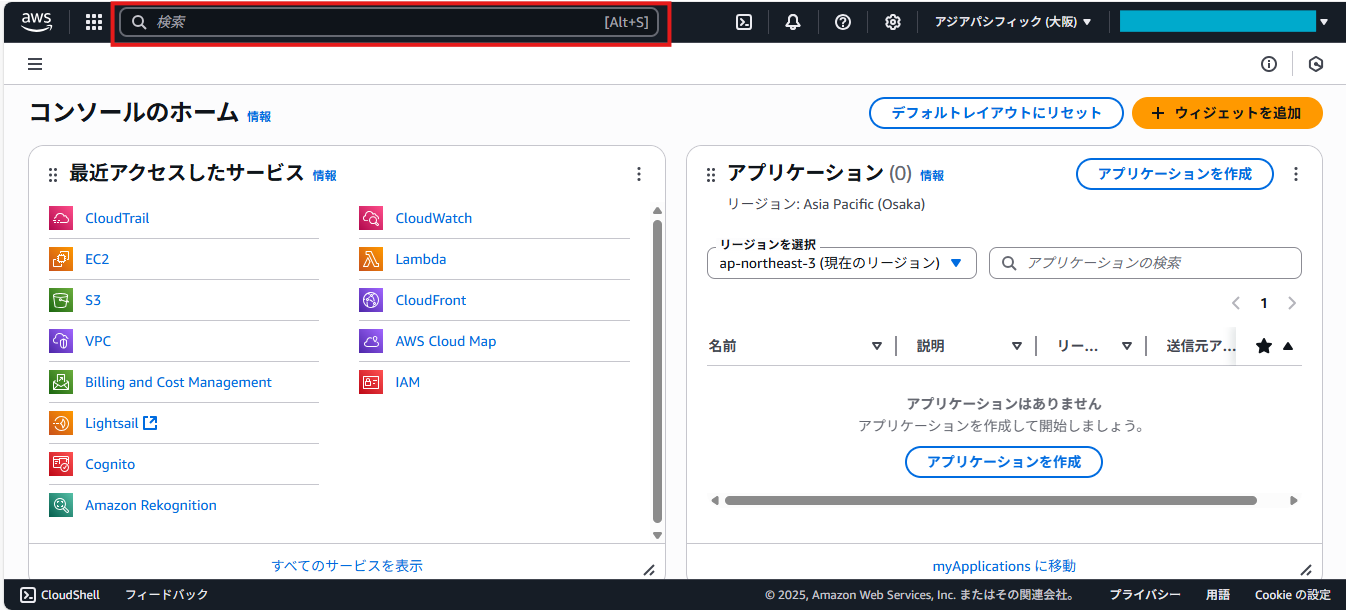Image resolution: width=1346 pixels, height=610 pixels.
Task: Click the hexagon panel icon at far right
Action: click(x=1316, y=64)
